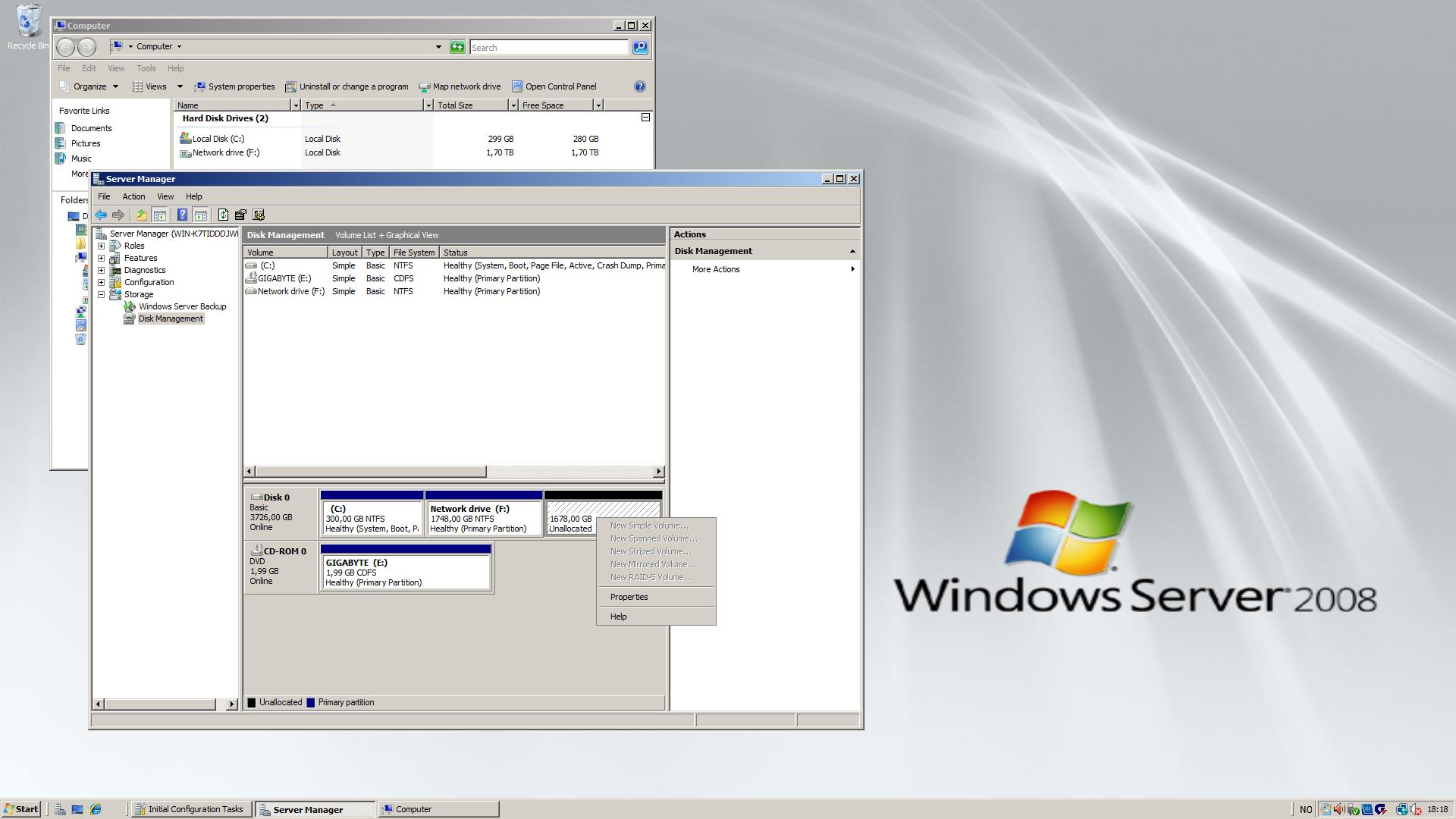The image size is (1456, 819).
Task: Collapse the Storage tree node
Action: [x=102, y=294]
